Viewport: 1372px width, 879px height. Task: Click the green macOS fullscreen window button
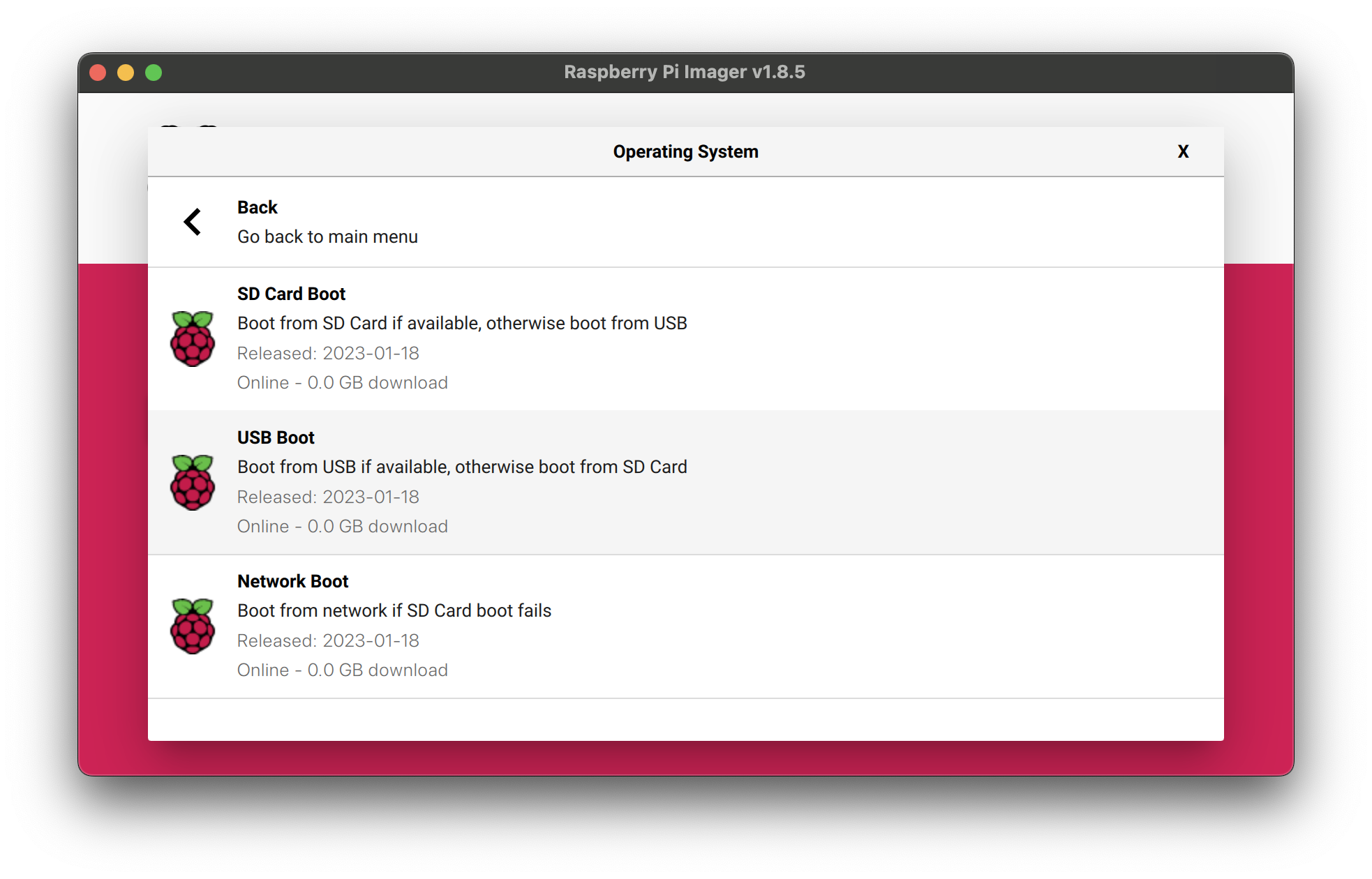(154, 73)
